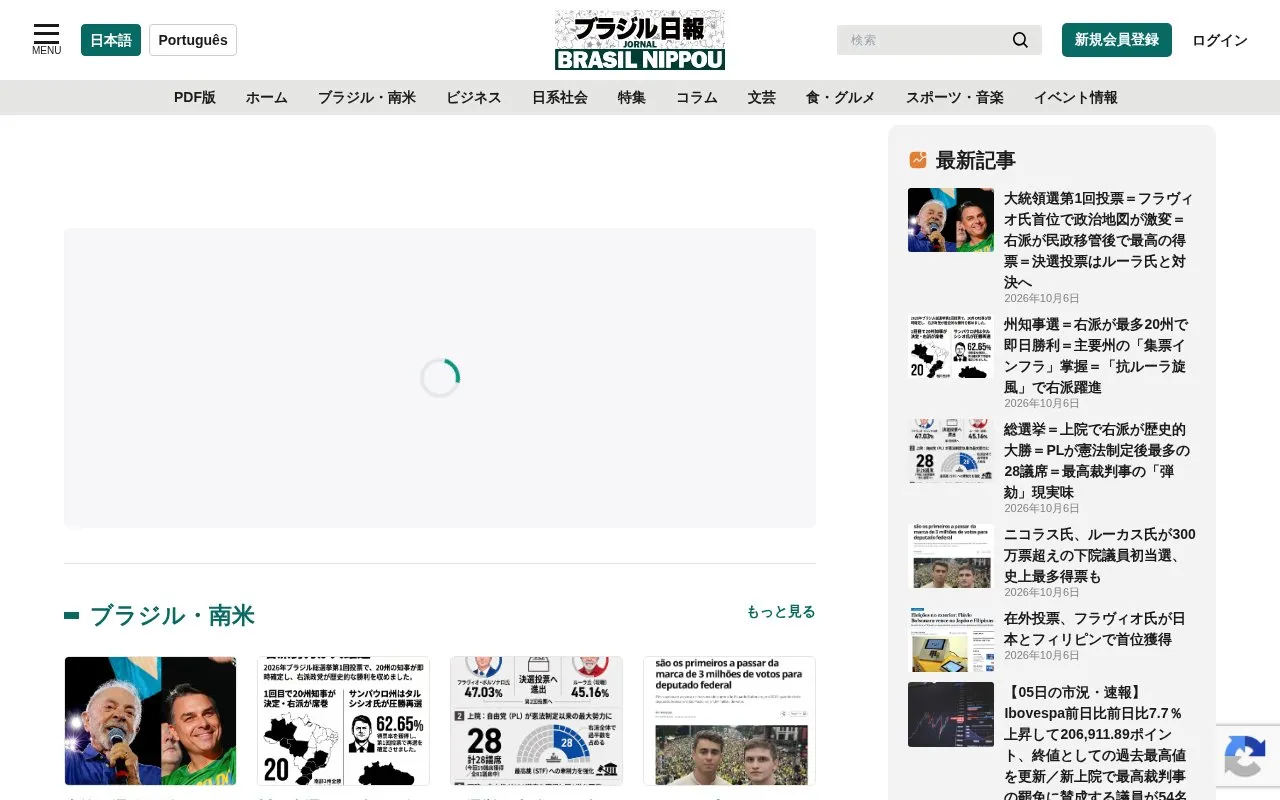
Task: Click the ブラジル・南米 section heading
Action: pos(172,615)
